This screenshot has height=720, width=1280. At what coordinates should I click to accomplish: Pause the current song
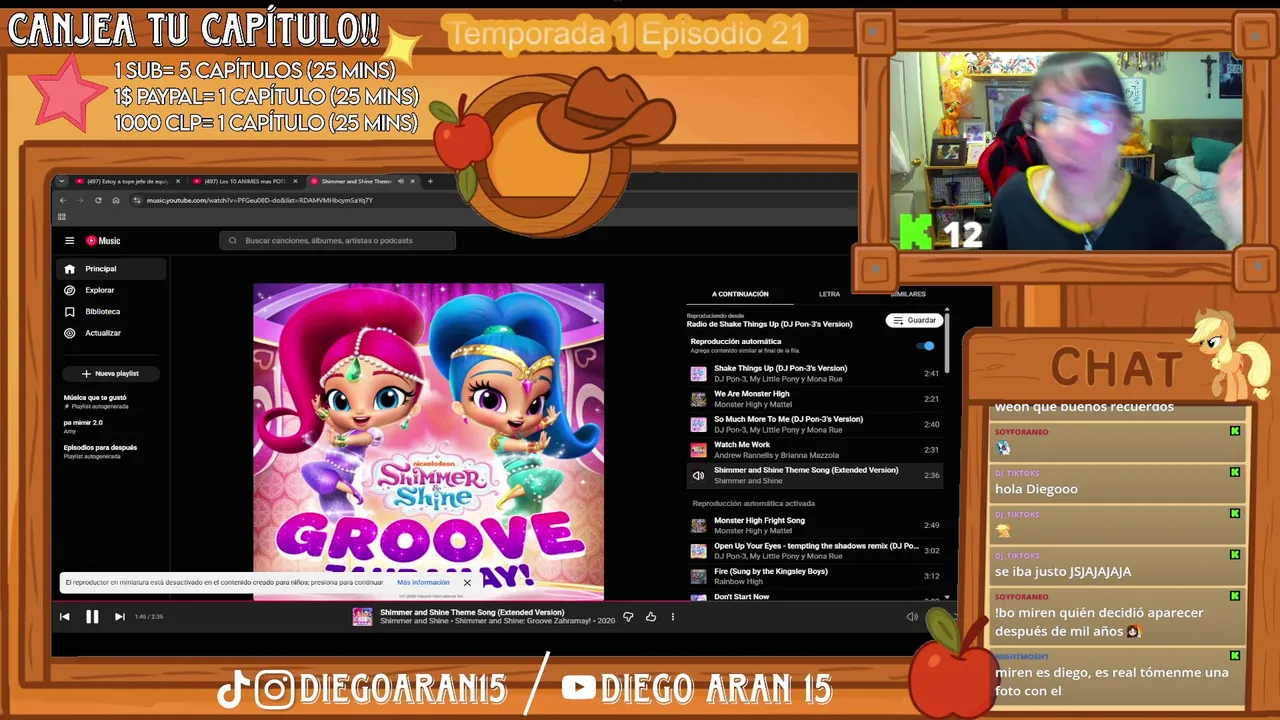(92, 617)
